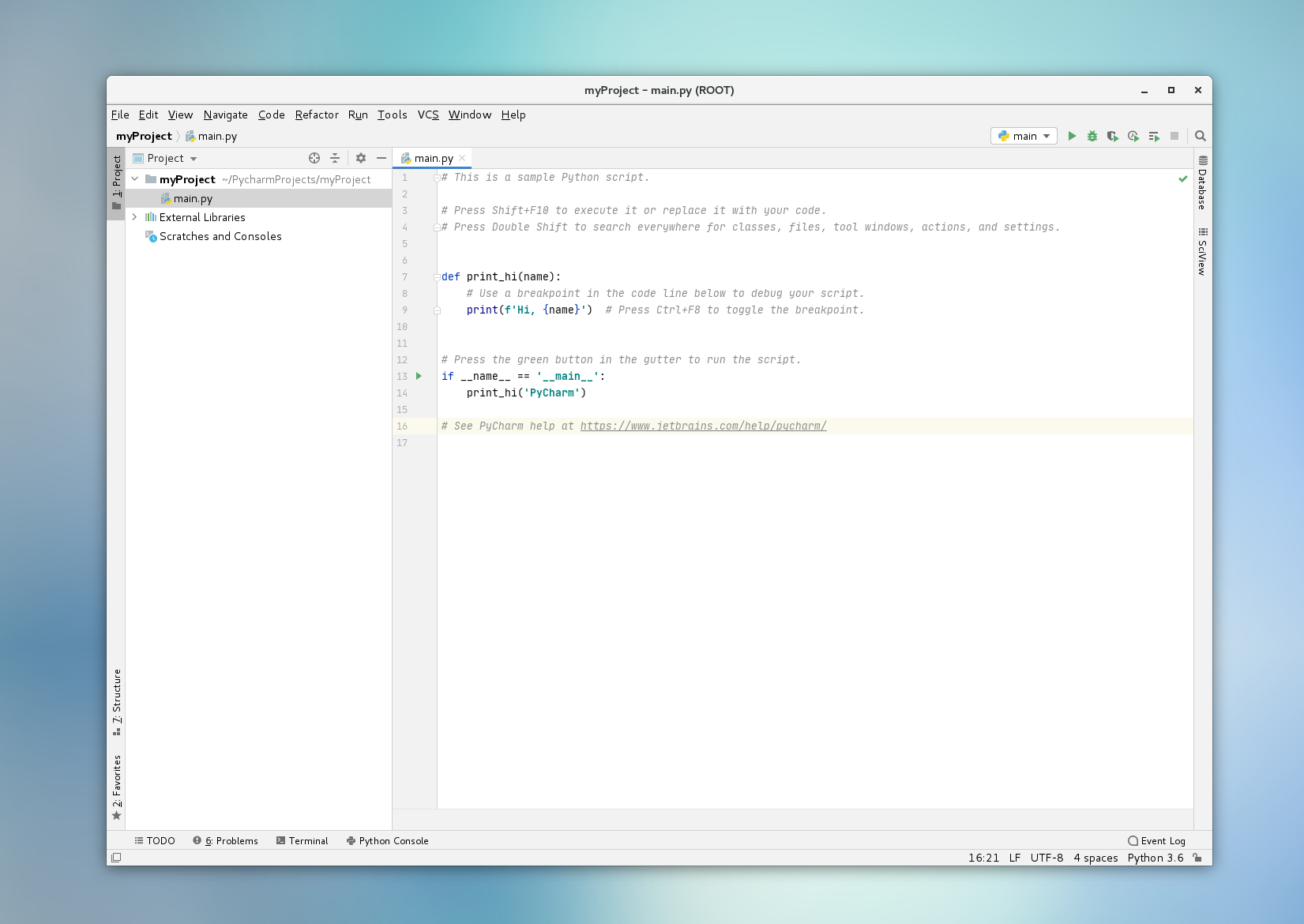Screen dimensions: 1304x924
Task: Switch to the Terminal tab
Action: (303, 840)
